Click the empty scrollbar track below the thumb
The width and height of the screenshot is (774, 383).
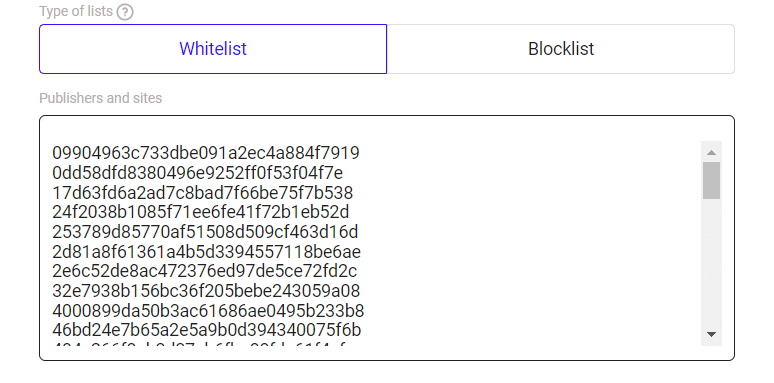click(x=711, y=262)
